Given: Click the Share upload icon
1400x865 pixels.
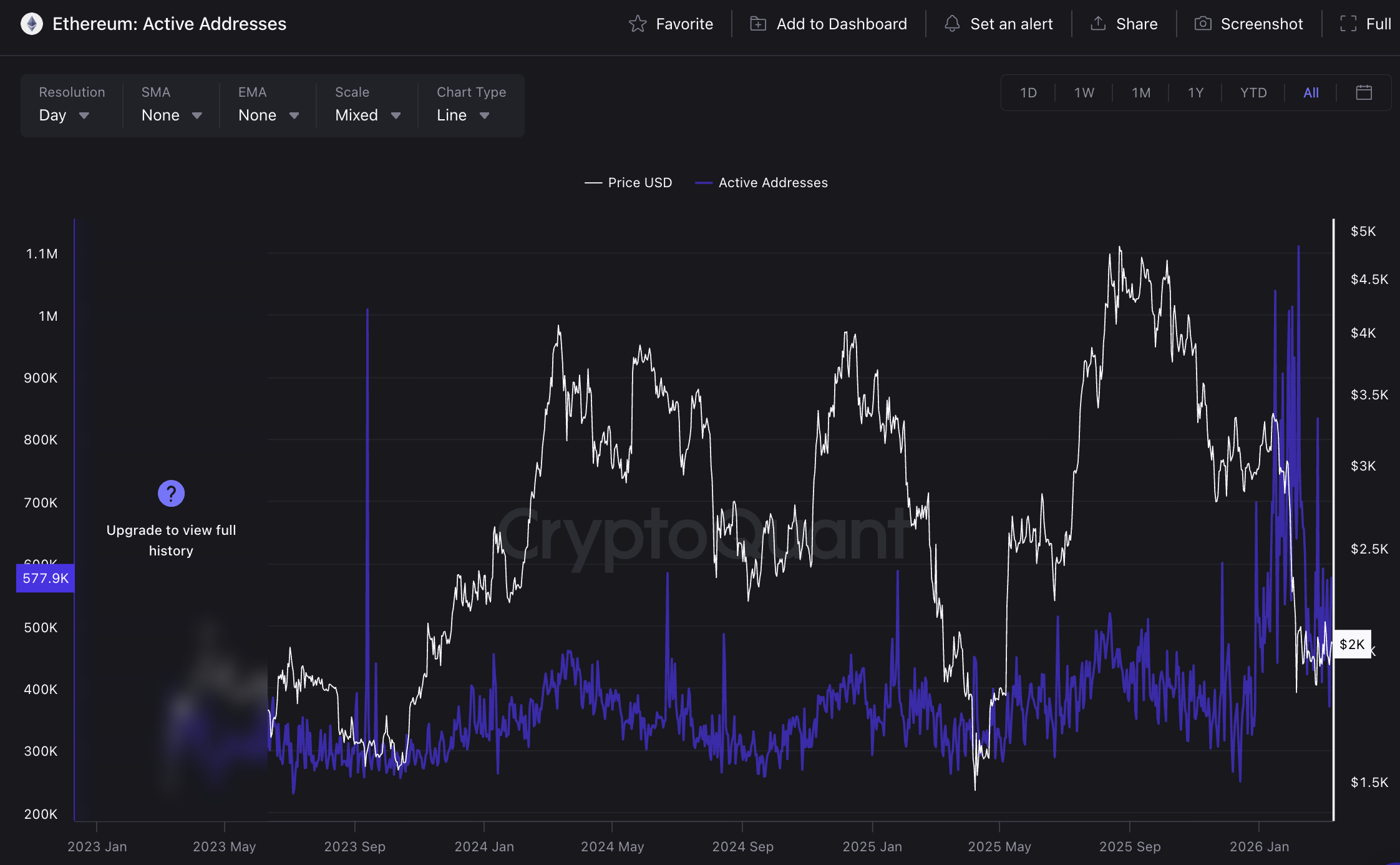Looking at the screenshot, I should pos(1098,24).
